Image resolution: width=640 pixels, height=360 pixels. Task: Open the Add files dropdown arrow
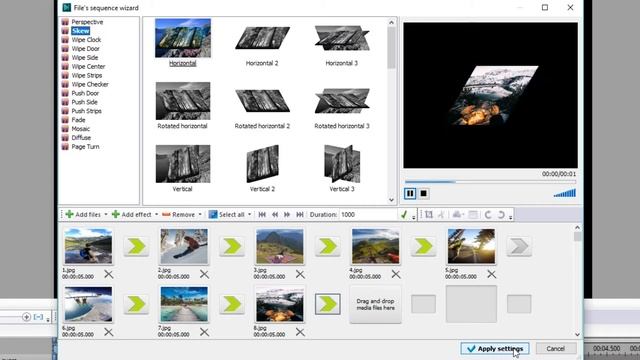(x=106, y=215)
